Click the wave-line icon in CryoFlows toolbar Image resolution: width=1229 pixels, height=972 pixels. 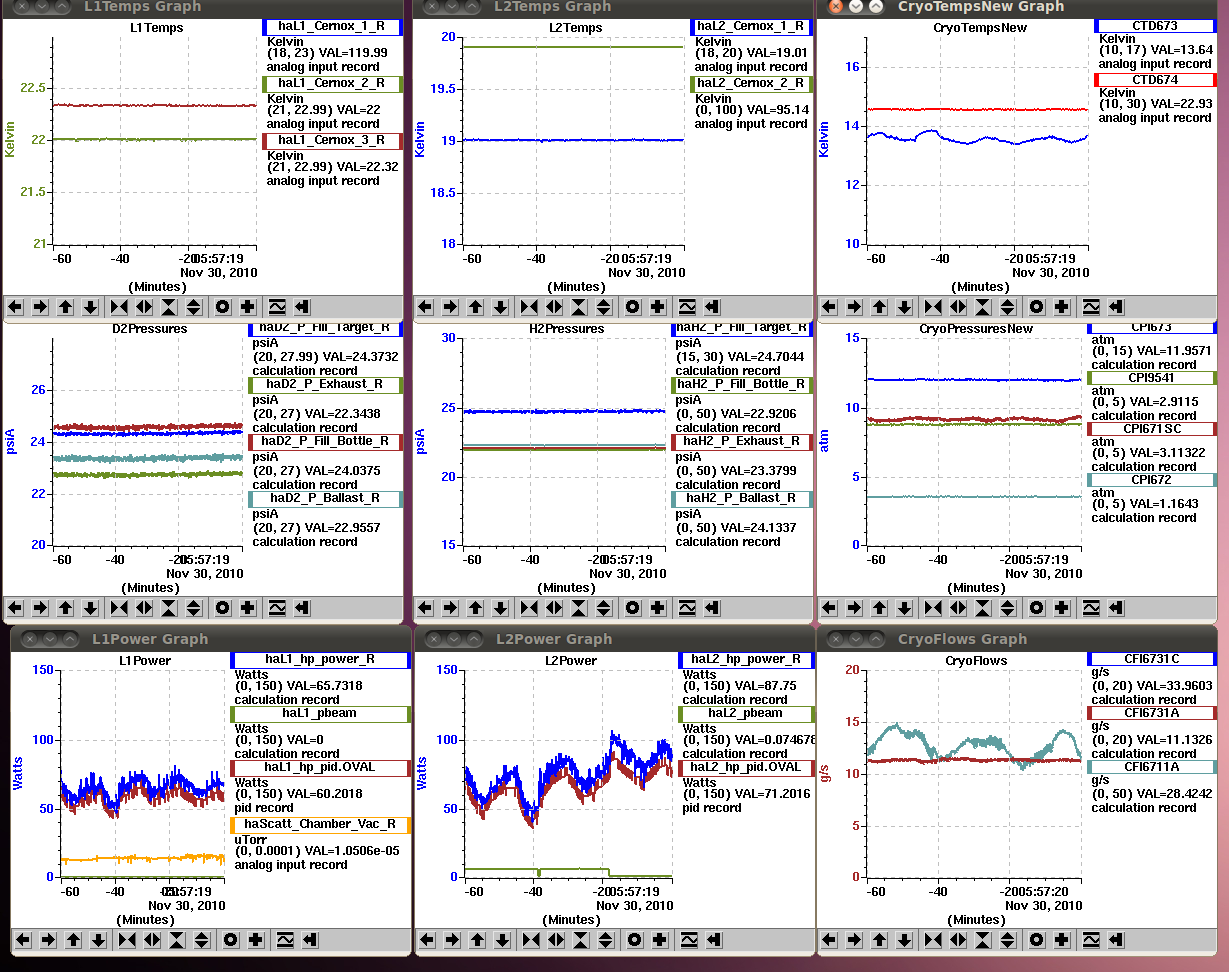coord(1092,940)
